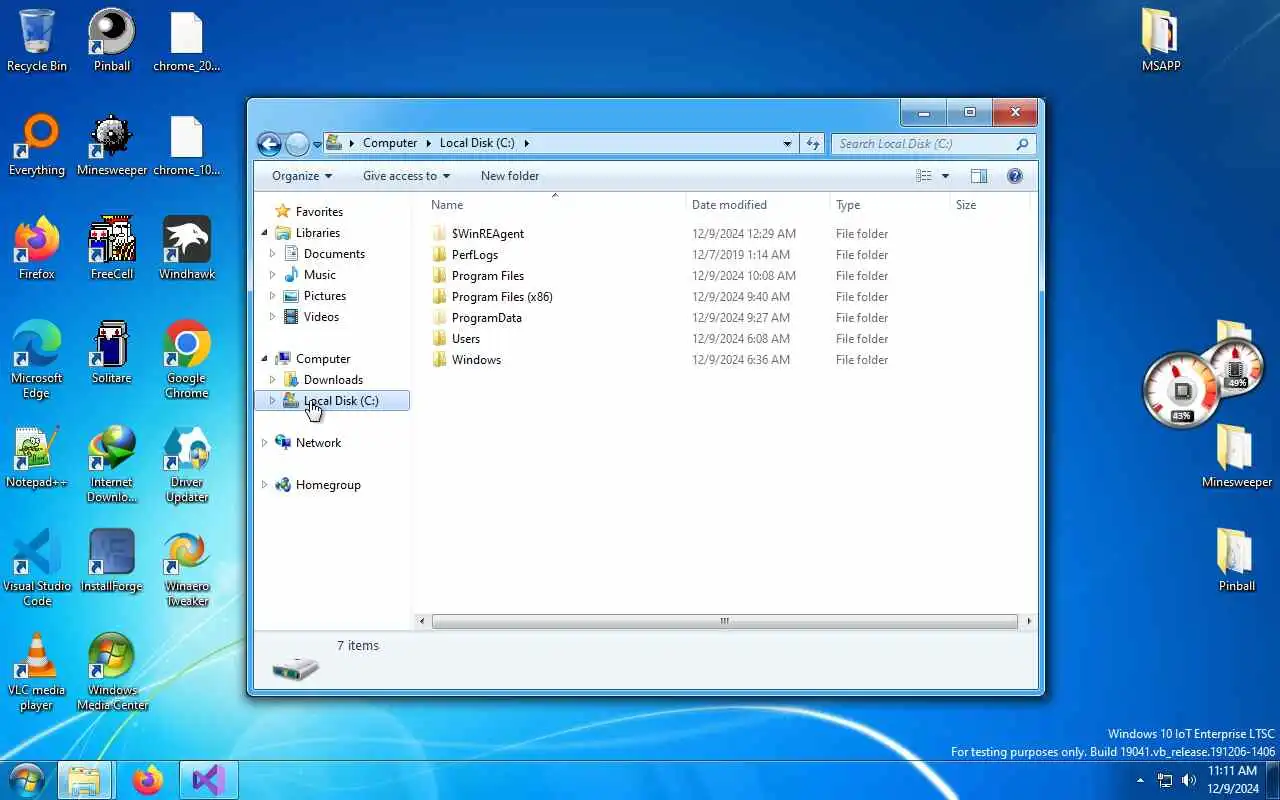Click the Explorer forward navigation arrow
The image size is (1280, 800).
297,144
